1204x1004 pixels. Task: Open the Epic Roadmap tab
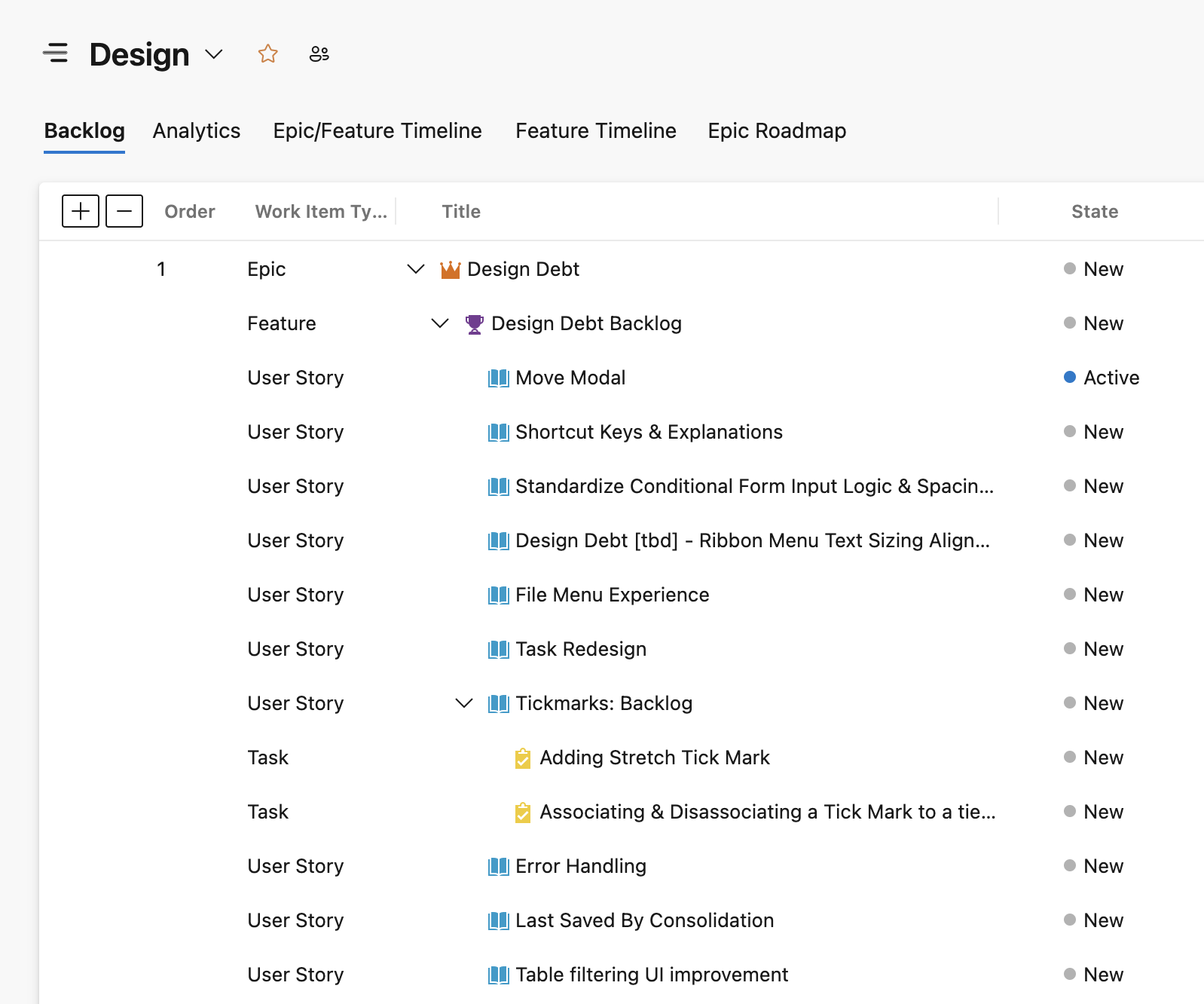(x=777, y=131)
